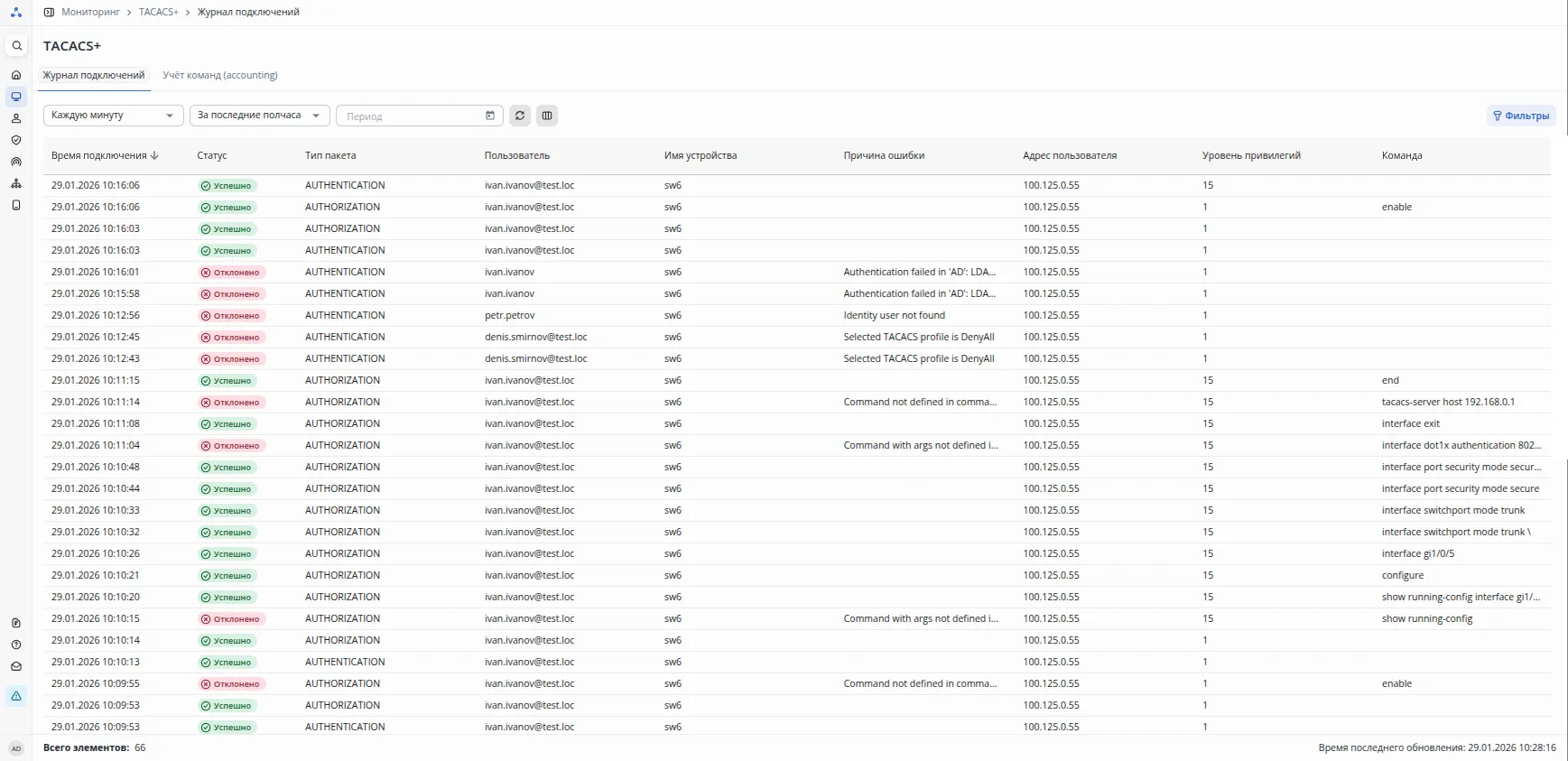Open the 'За последние полчаса' time range dropdown

[x=259, y=116]
